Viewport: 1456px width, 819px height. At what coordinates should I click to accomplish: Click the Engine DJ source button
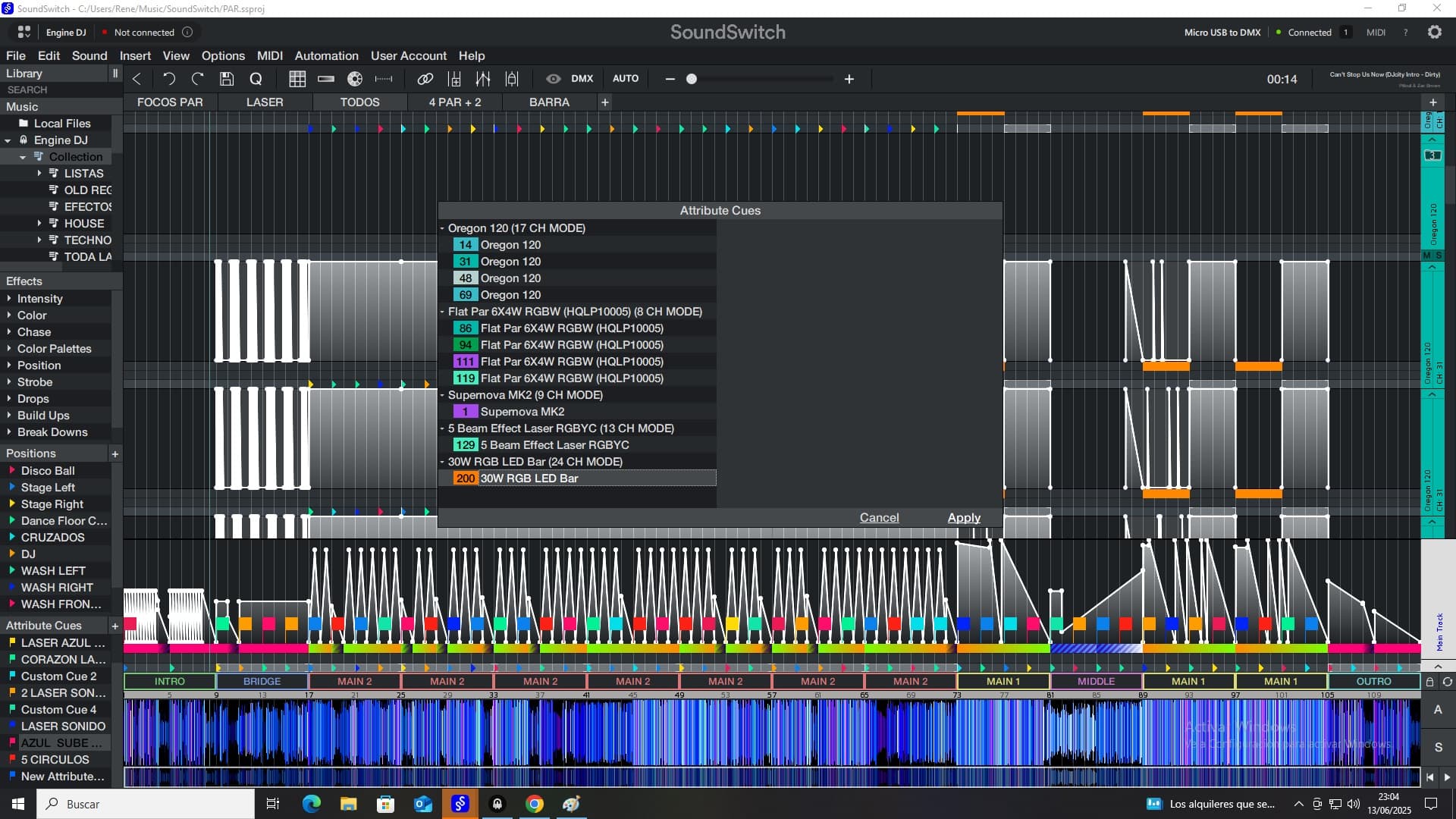[x=66, y=33]
